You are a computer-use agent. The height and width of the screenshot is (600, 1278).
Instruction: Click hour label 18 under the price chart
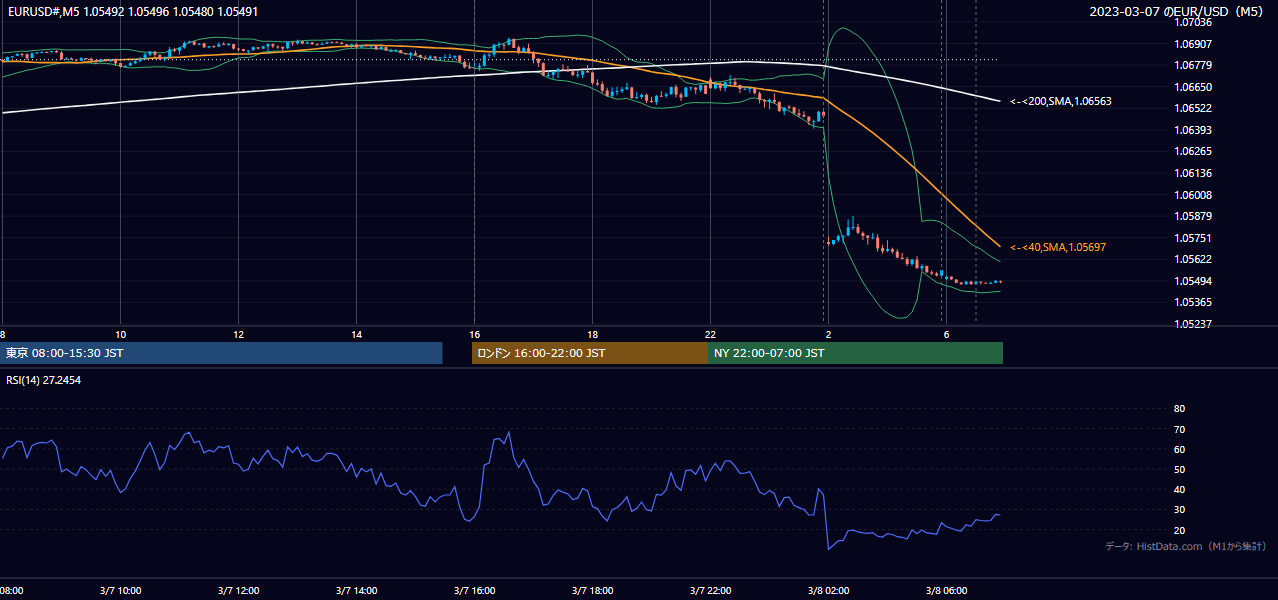pyautogui.click(x=592, y=334)
